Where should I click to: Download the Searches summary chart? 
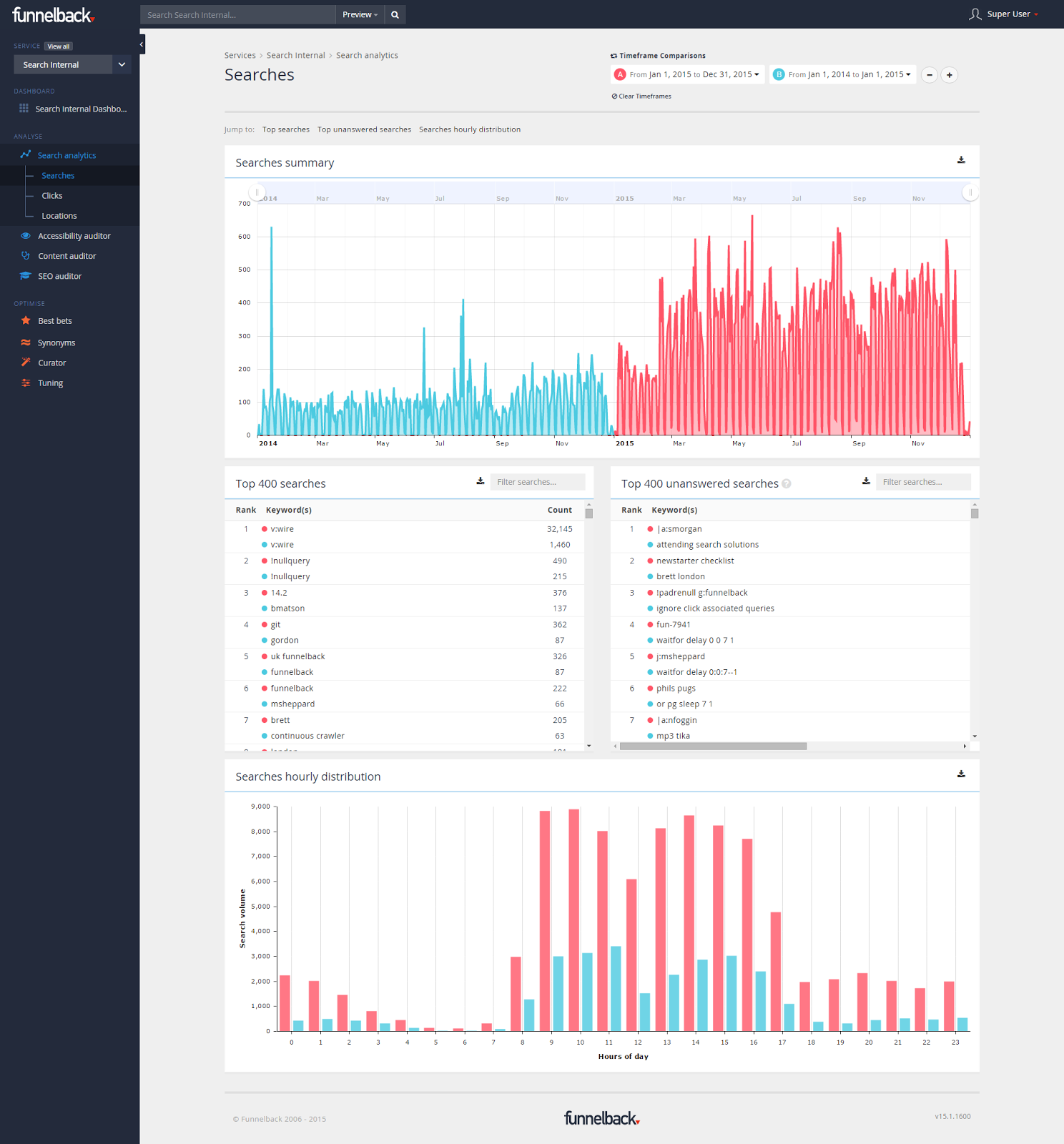[x=961, y=160]
